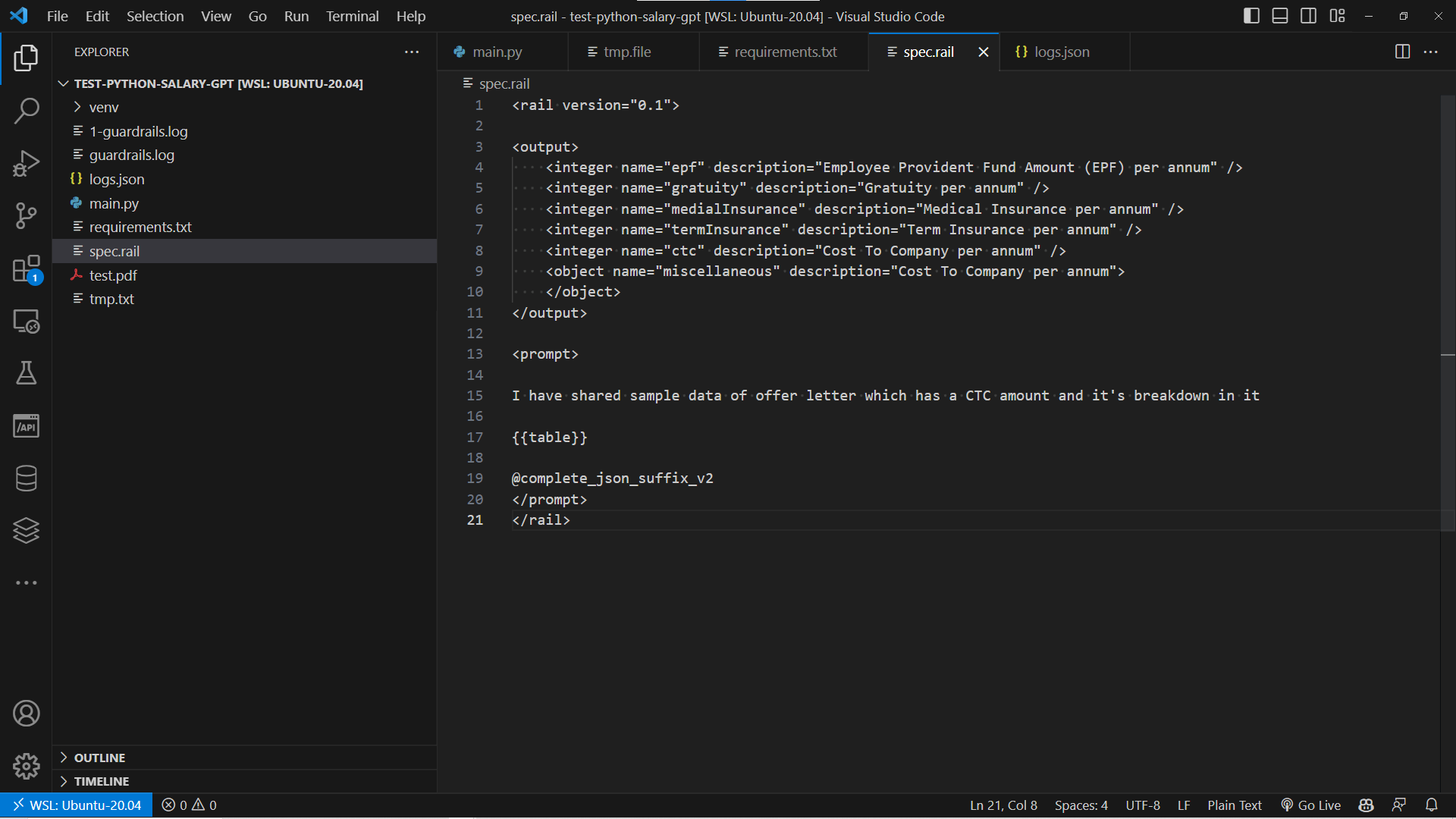Open the Terminal menu

(352, 16)
